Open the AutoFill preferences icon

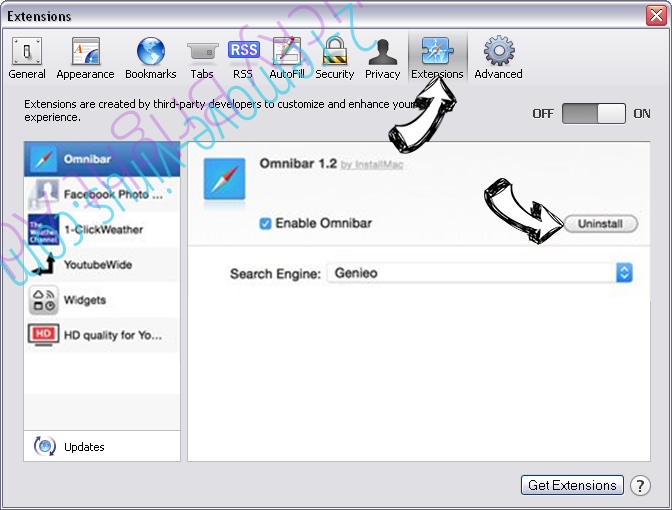(x=287, y=51)
